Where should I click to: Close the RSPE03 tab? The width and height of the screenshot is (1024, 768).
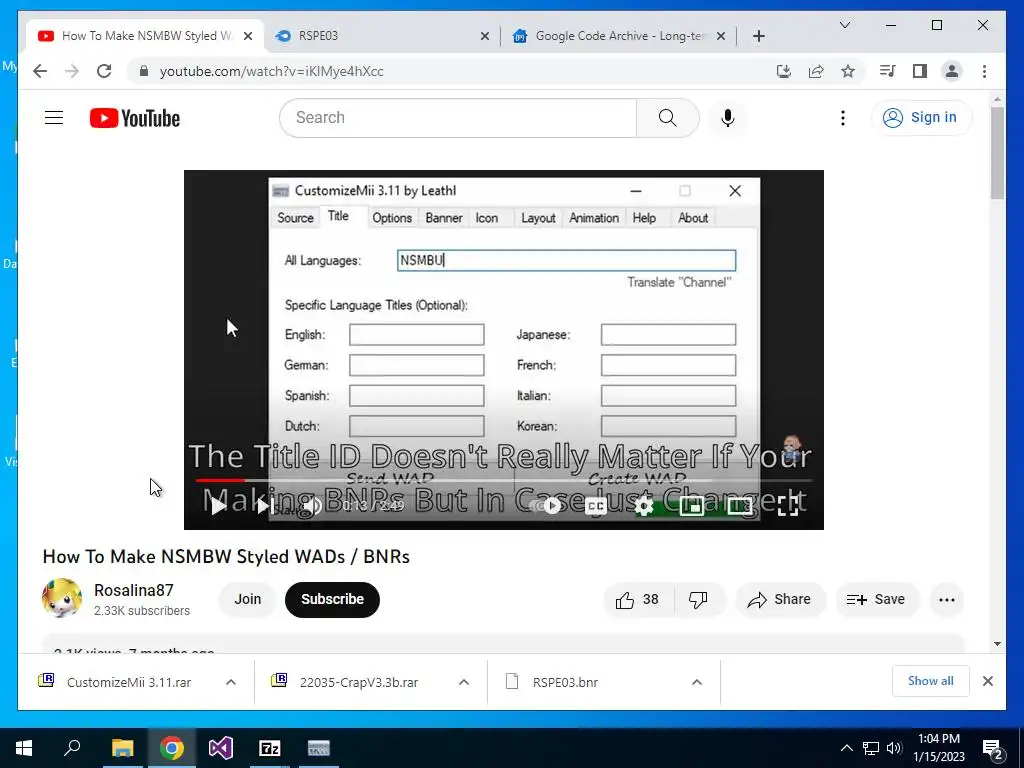485,36
